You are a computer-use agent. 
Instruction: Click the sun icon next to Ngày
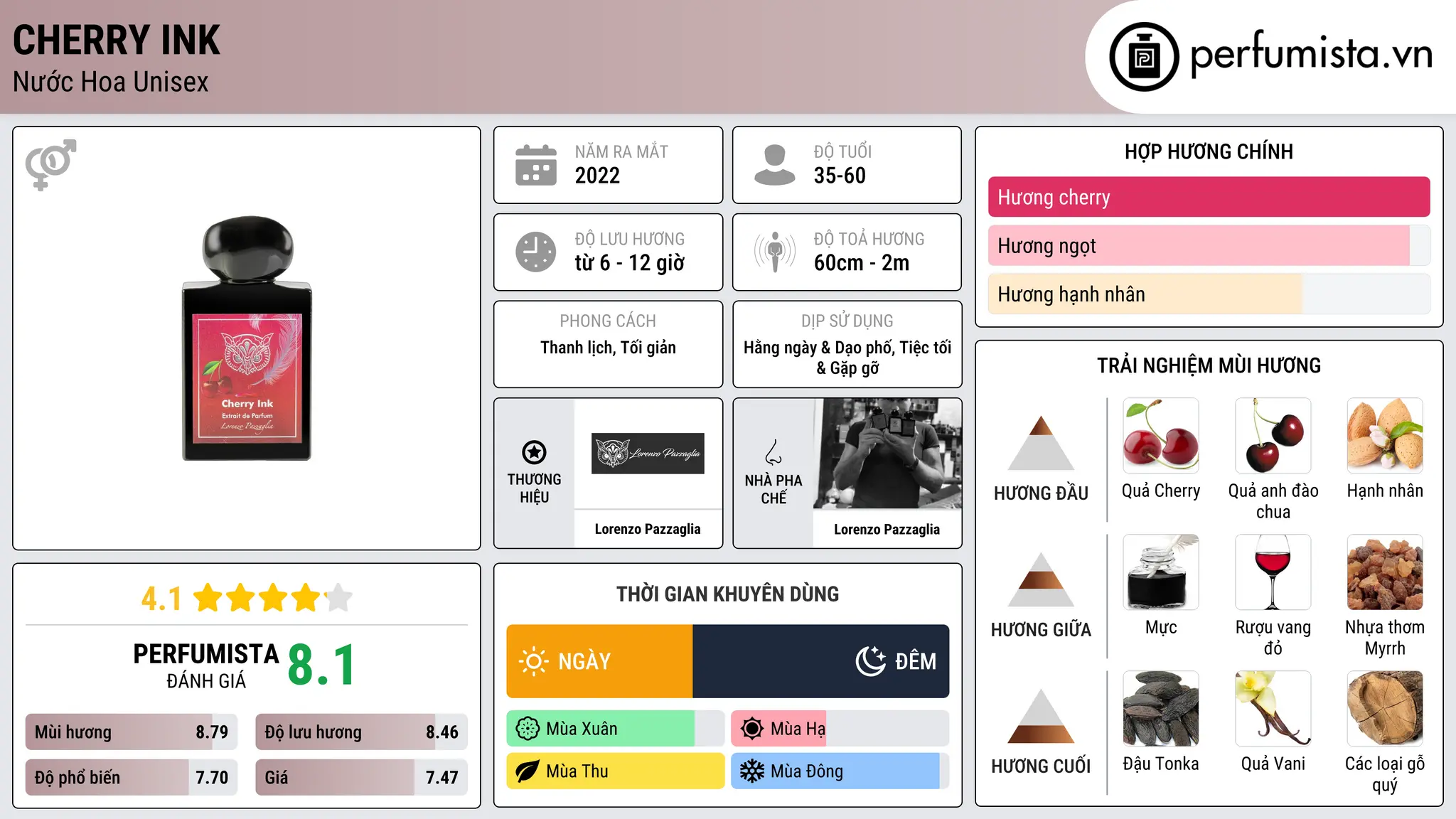pos(533,661)
